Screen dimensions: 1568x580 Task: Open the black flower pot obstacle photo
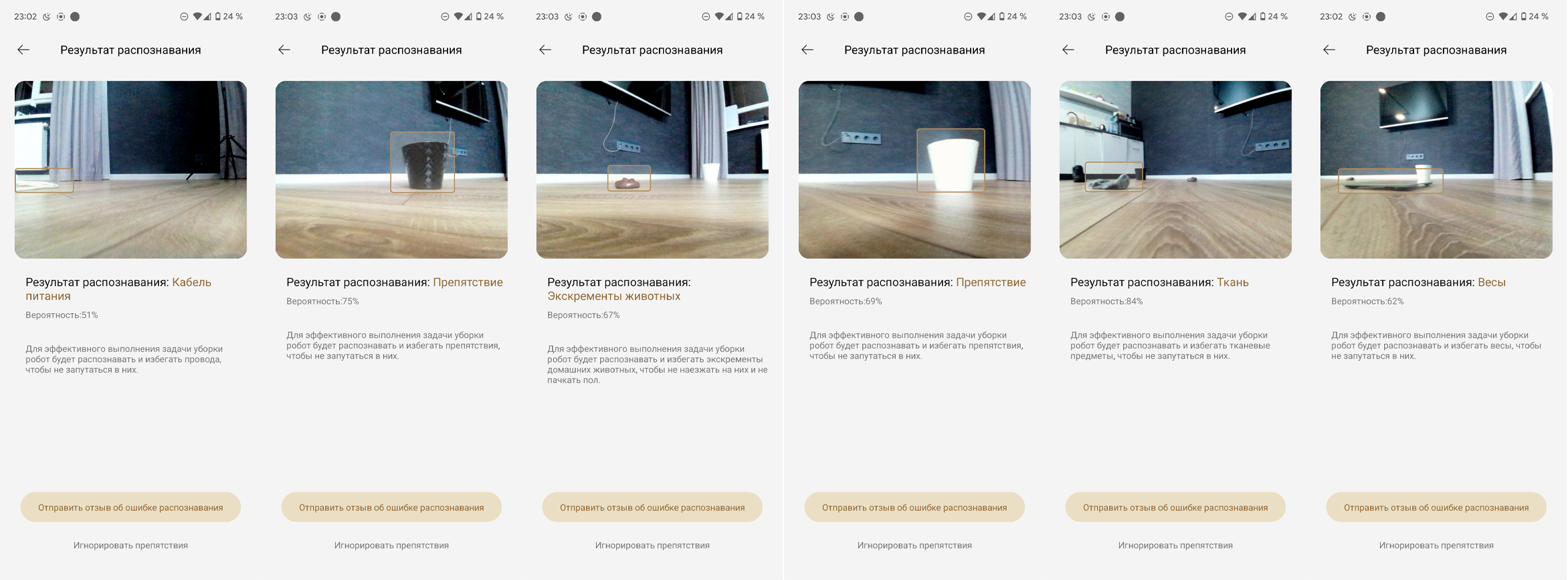coord(391,170)
